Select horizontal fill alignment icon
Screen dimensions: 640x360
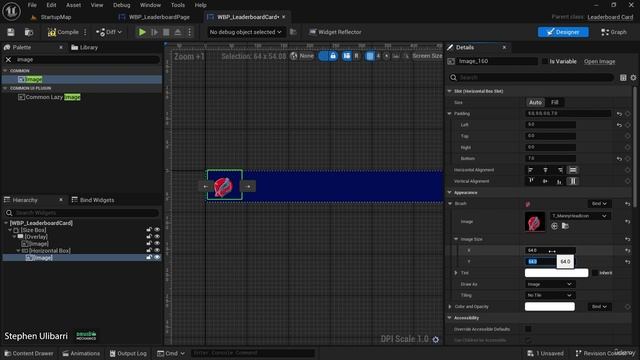point(573,170)
